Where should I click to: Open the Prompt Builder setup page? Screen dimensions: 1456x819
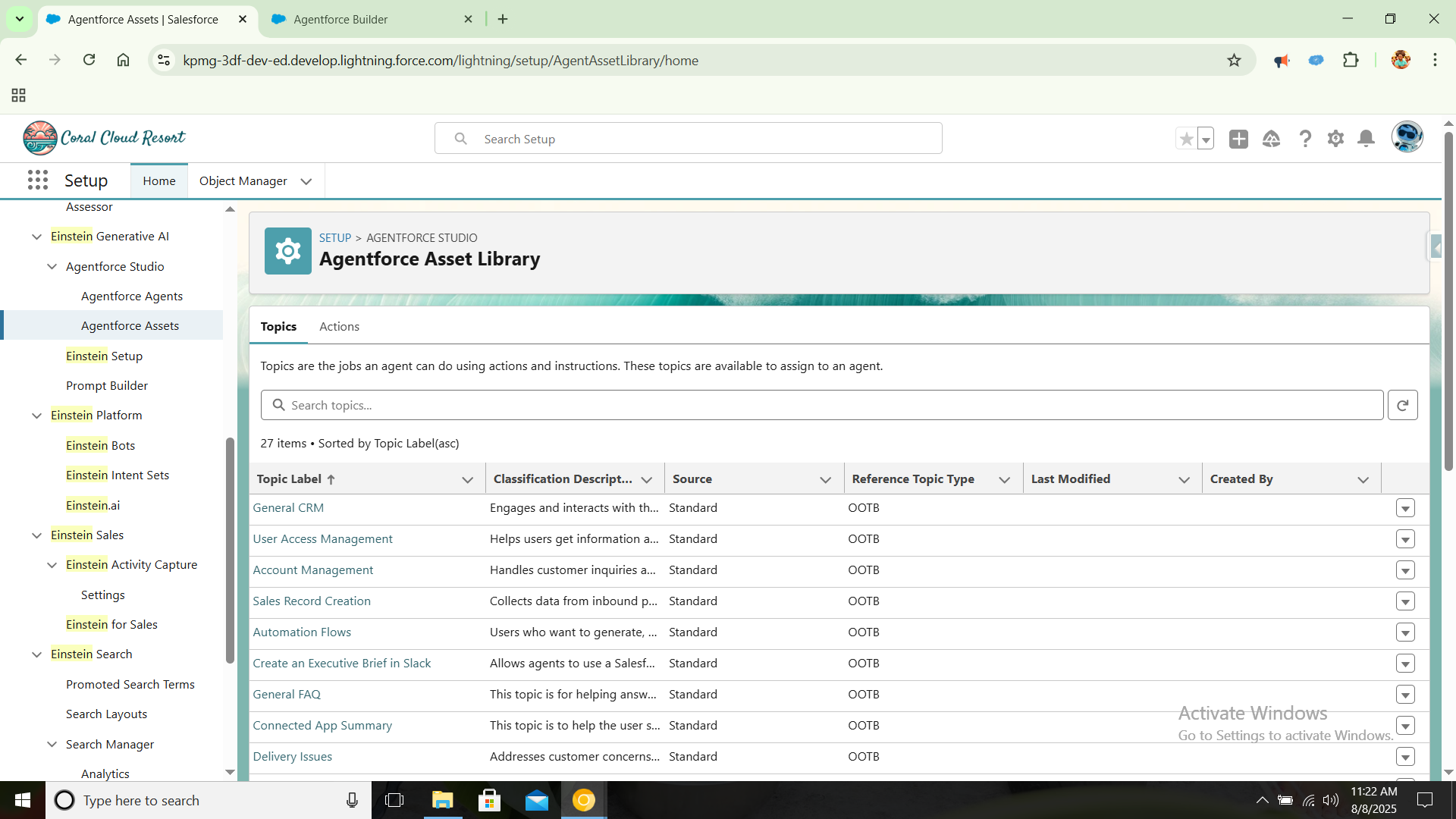point(107,386)
